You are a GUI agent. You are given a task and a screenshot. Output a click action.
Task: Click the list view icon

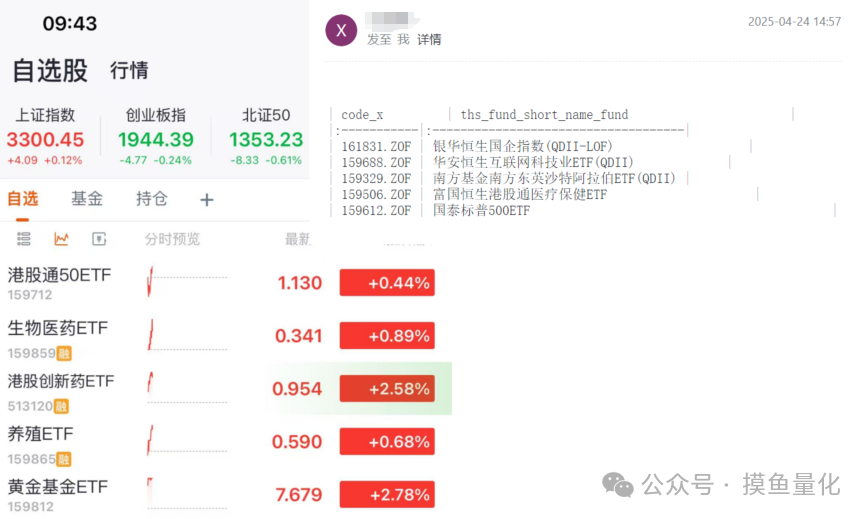tap(24, 239)
